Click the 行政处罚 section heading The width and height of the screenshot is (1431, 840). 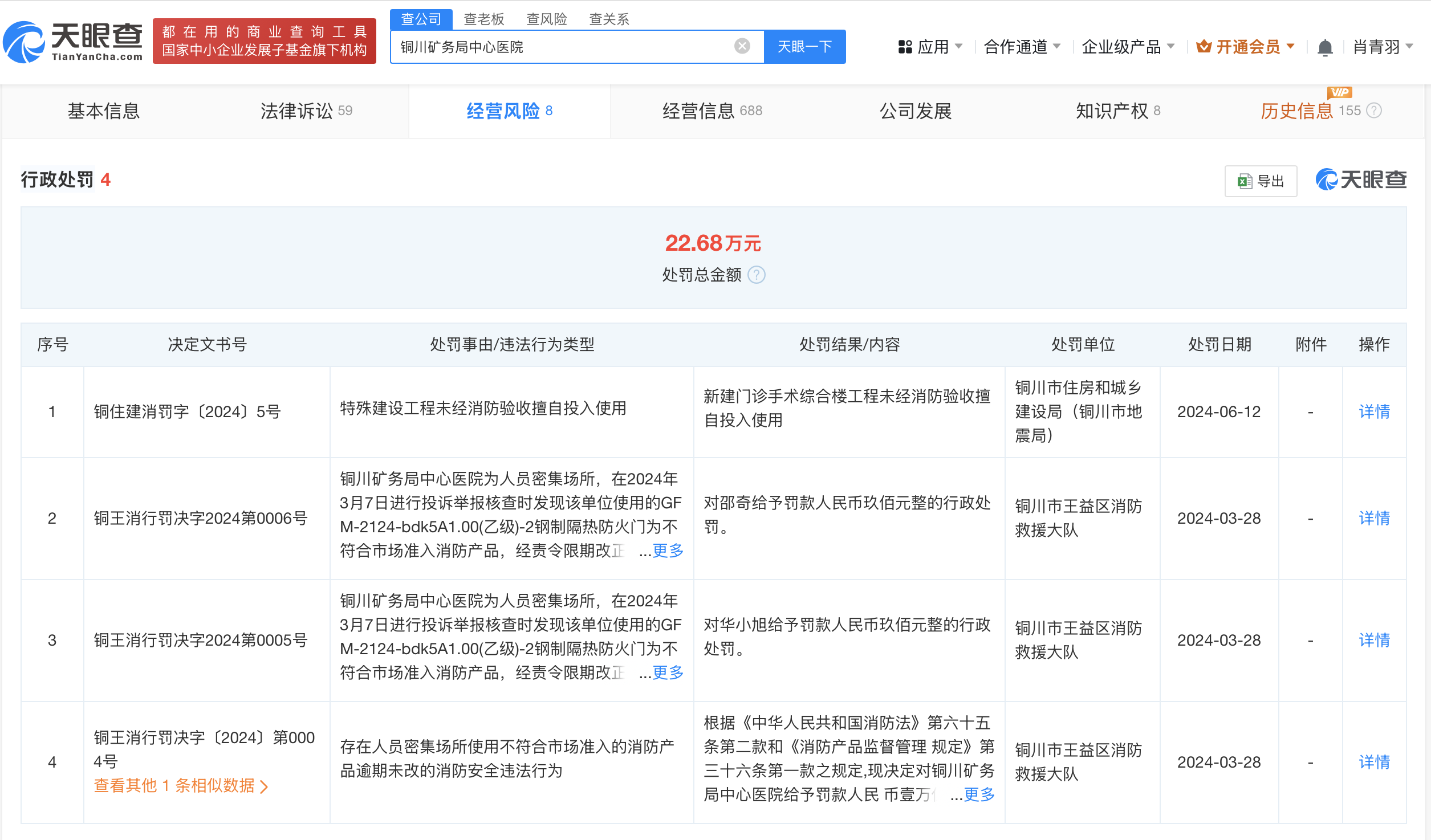[57, 180]
